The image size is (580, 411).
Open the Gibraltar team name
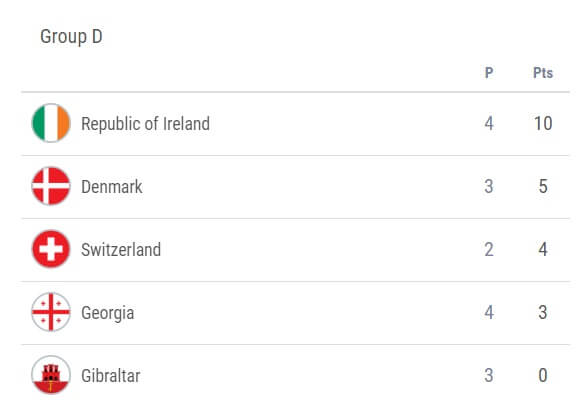111,375
